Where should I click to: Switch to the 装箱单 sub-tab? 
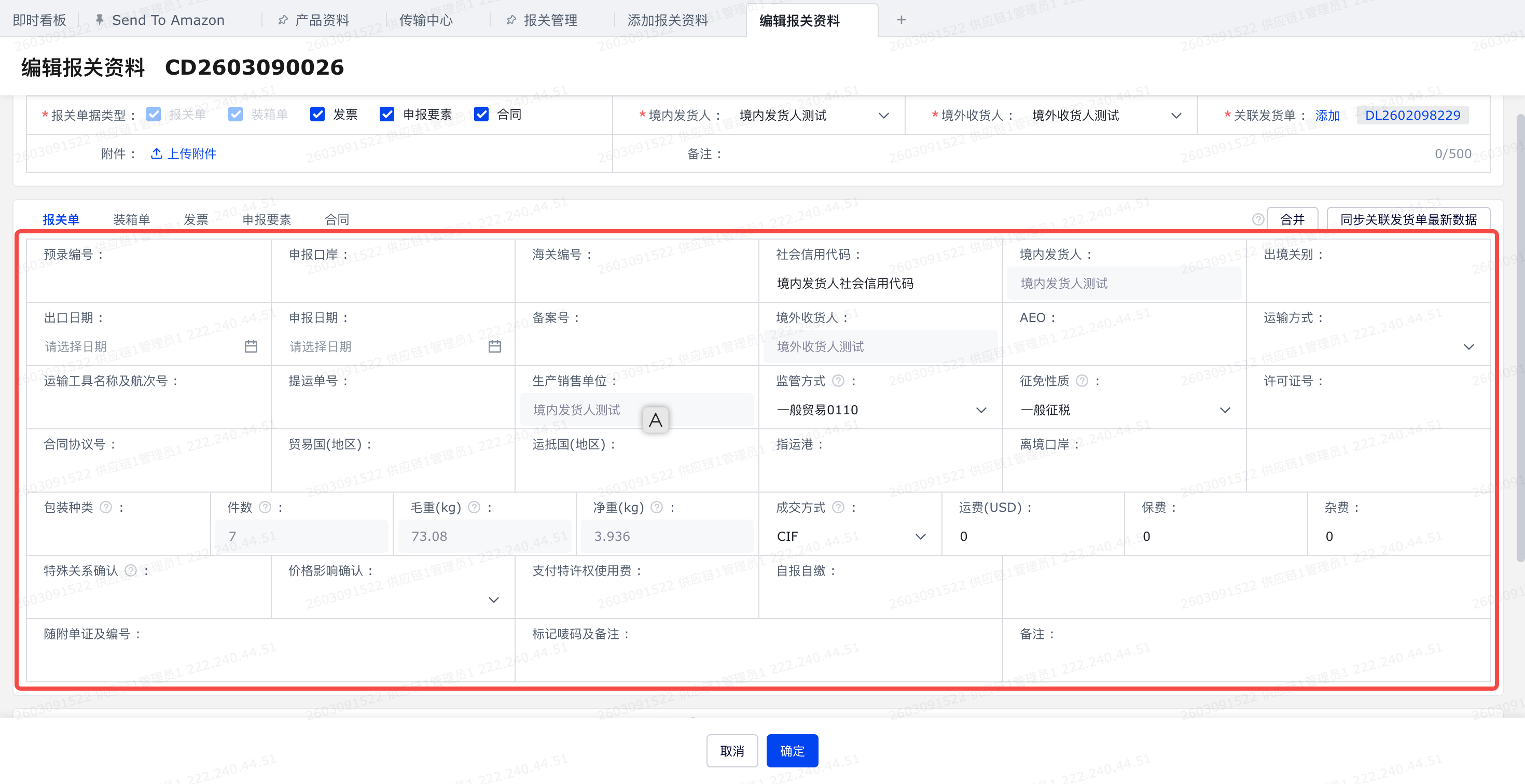point(131,219)
